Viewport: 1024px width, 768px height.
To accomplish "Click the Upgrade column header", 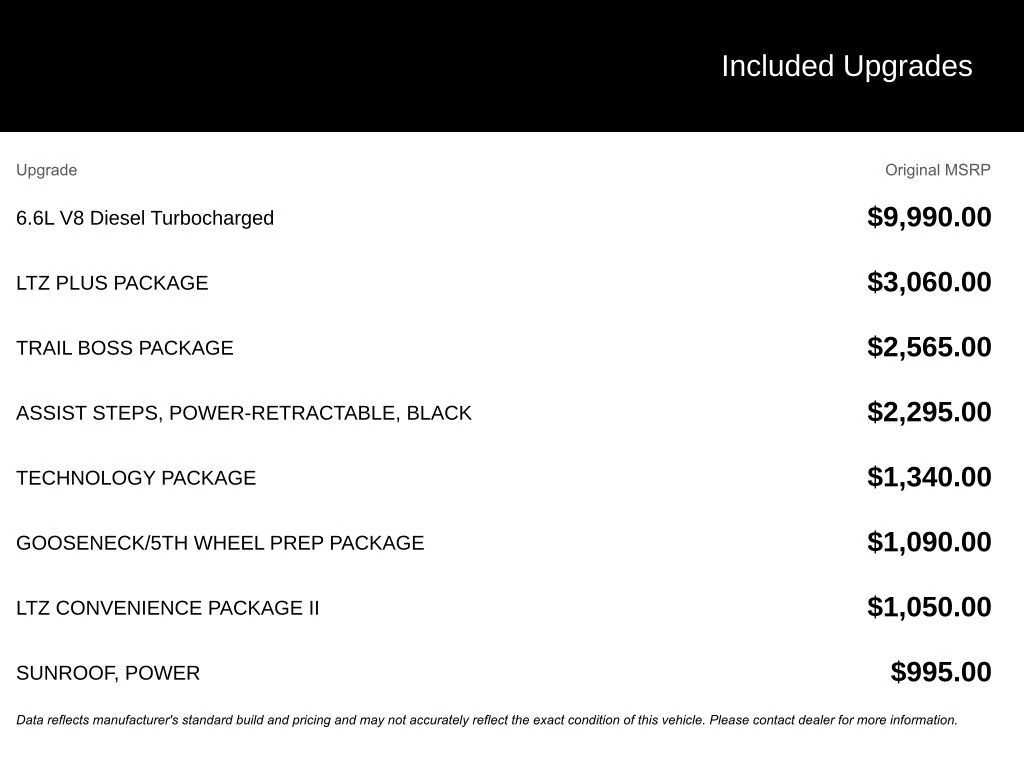I will pos(46,170).
